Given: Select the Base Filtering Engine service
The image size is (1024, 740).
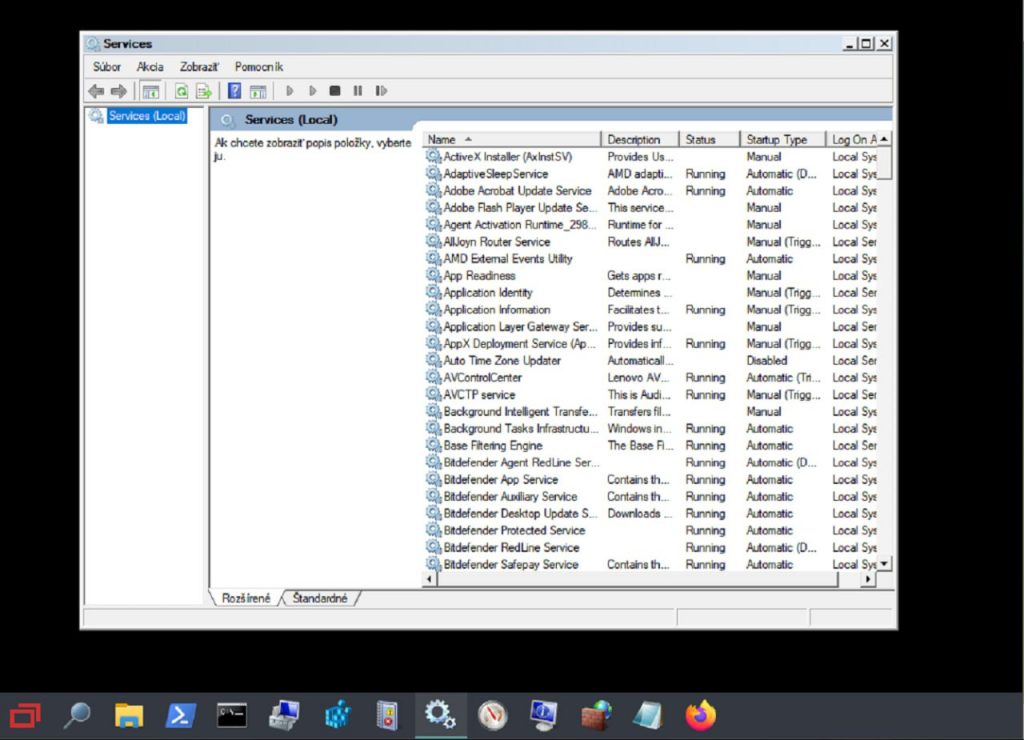Looking at the screenshot, I should 650,445.
